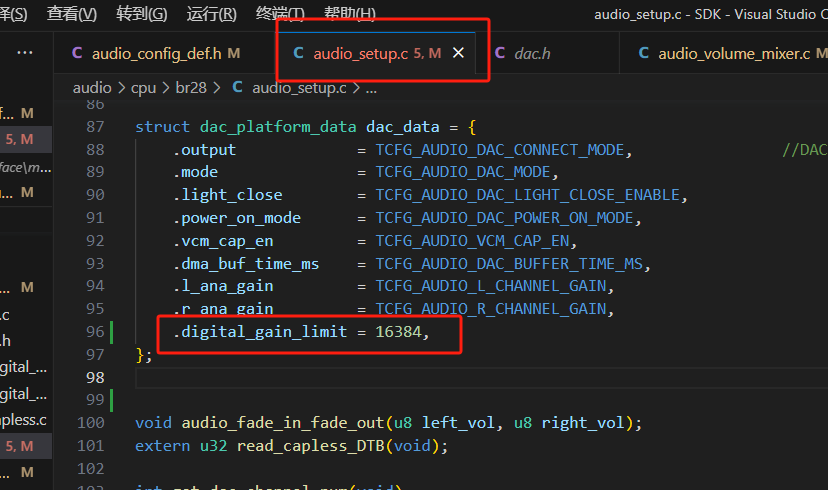Click breadcrumb folder 'br28'

(191, 88)
